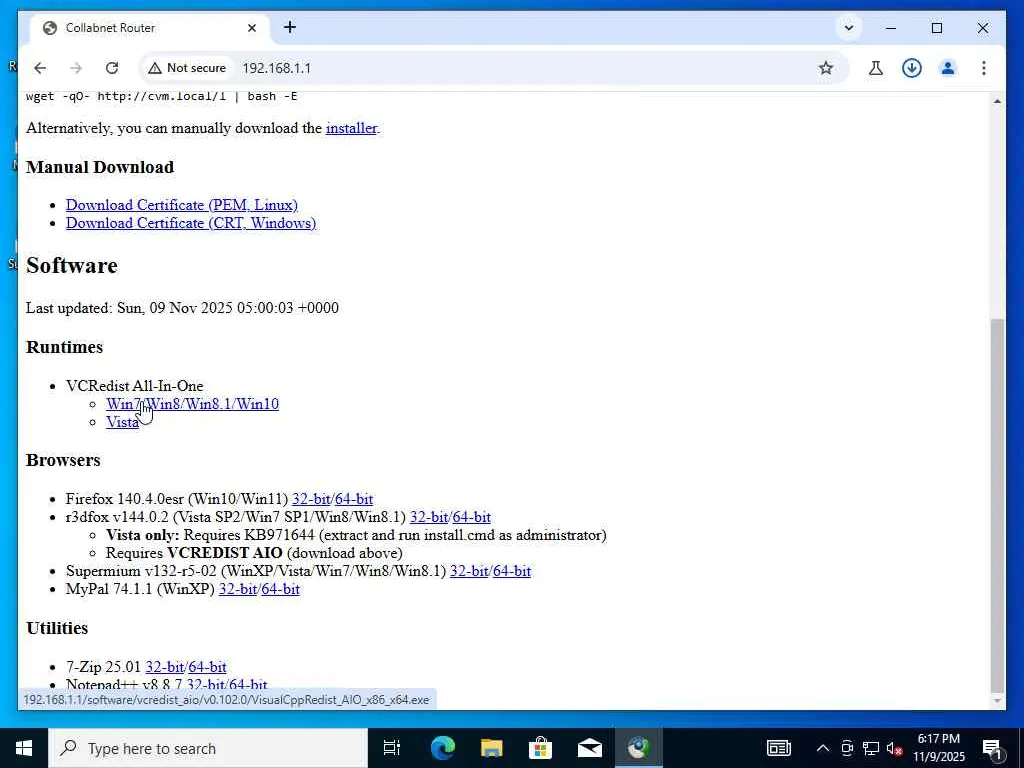Download r3dfox v144.0.2 32-bit

(x=428, y=517)
